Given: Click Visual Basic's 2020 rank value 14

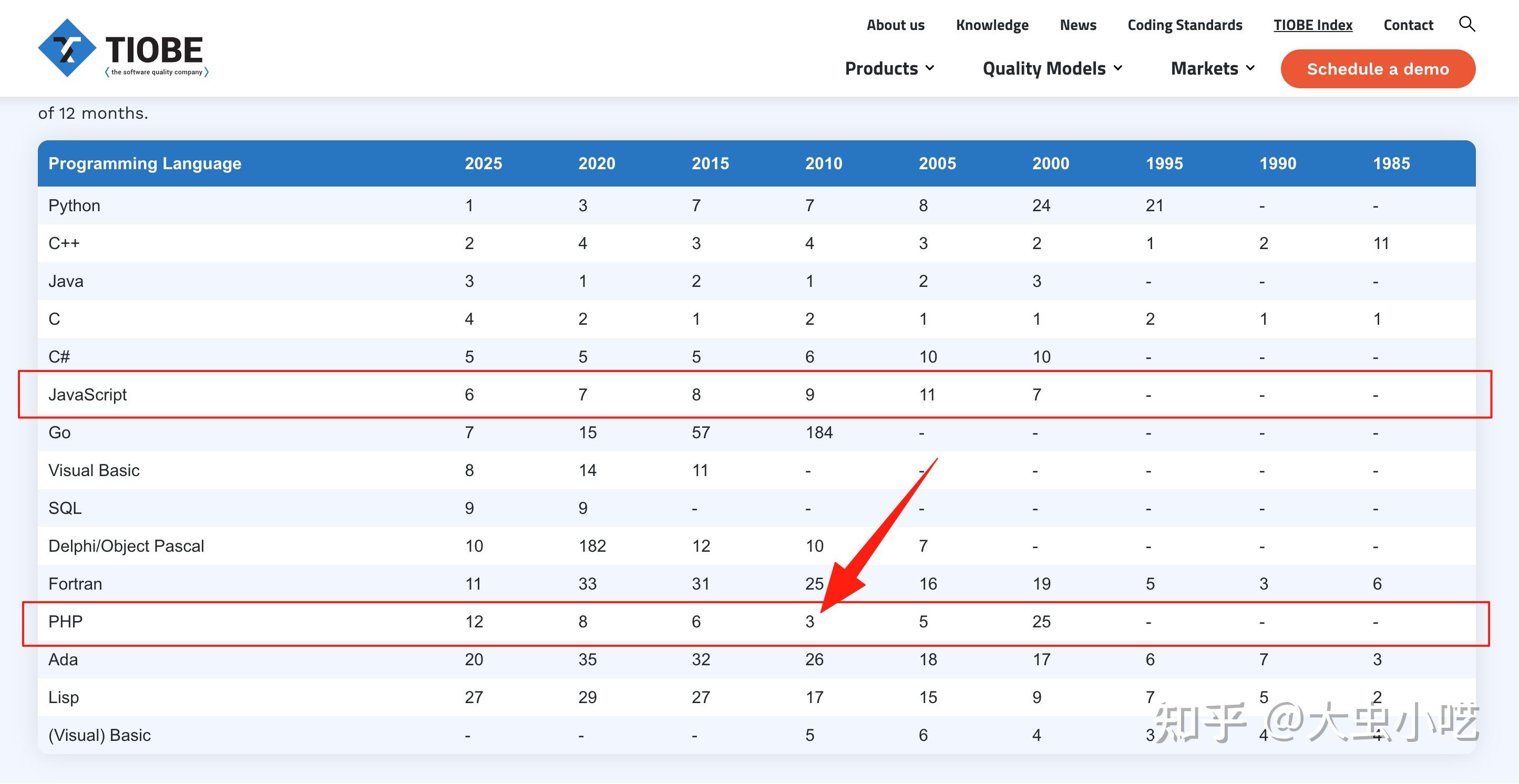Looking at the screenshot, I should click(587, 470).
